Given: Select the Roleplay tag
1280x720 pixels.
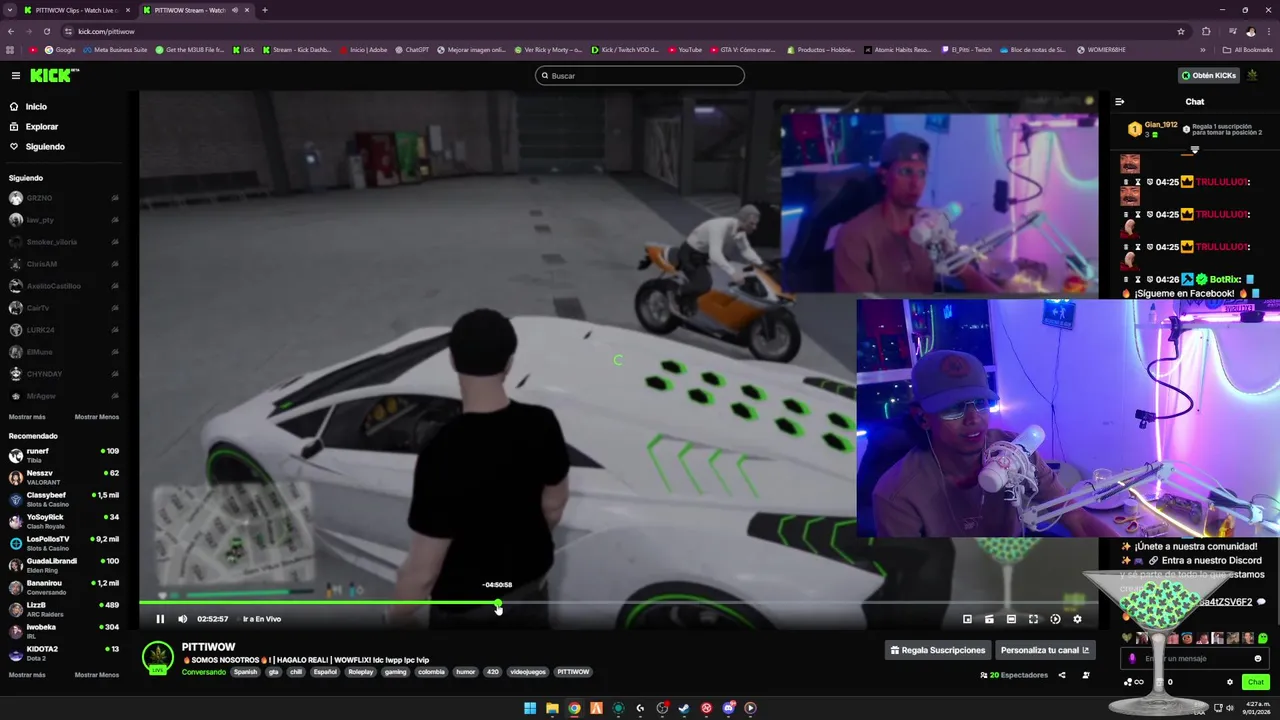Looking at the screenshot, I should click(x=361, y=672).
